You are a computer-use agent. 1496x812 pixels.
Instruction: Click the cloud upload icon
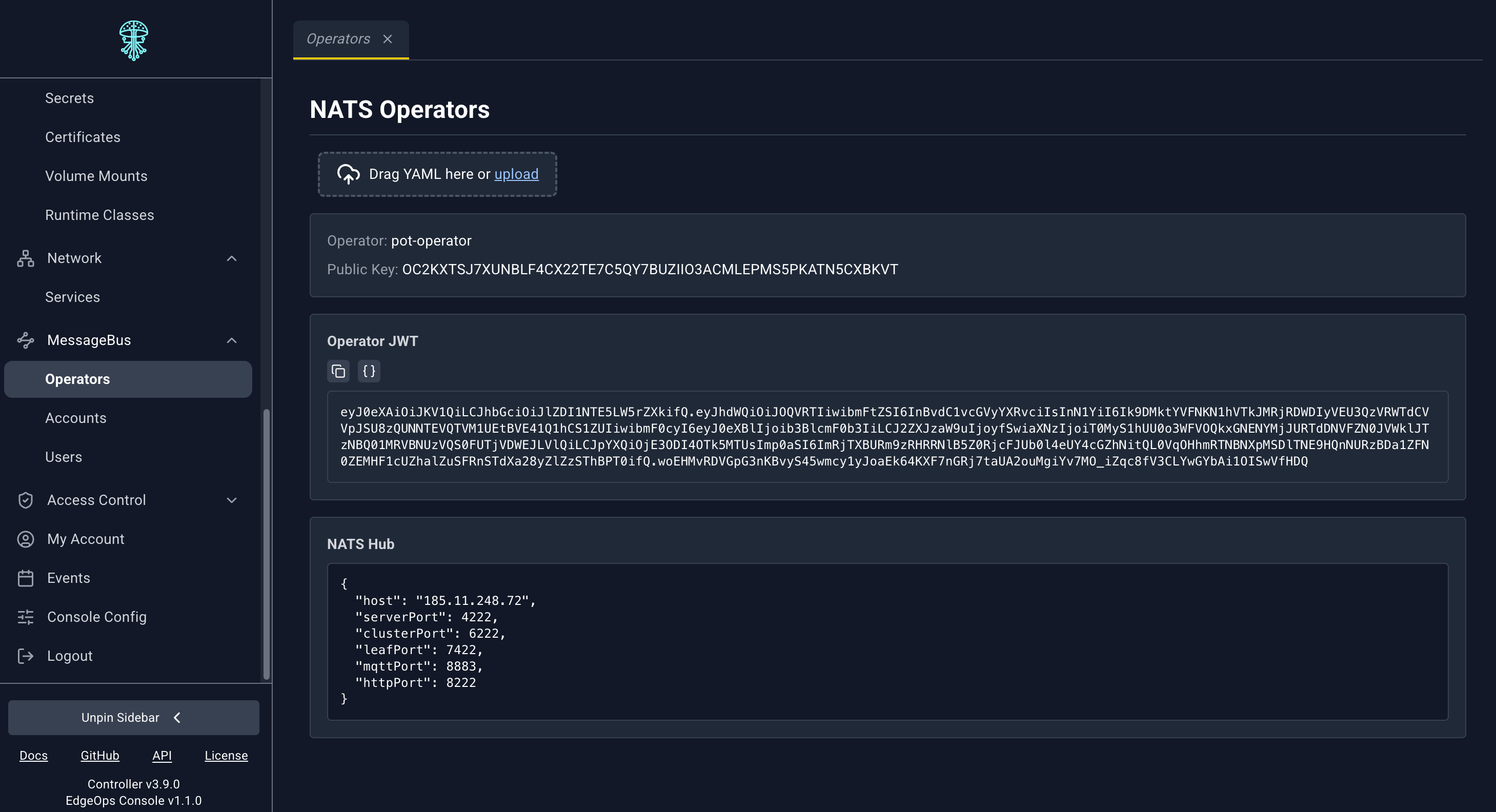(349, 174)
